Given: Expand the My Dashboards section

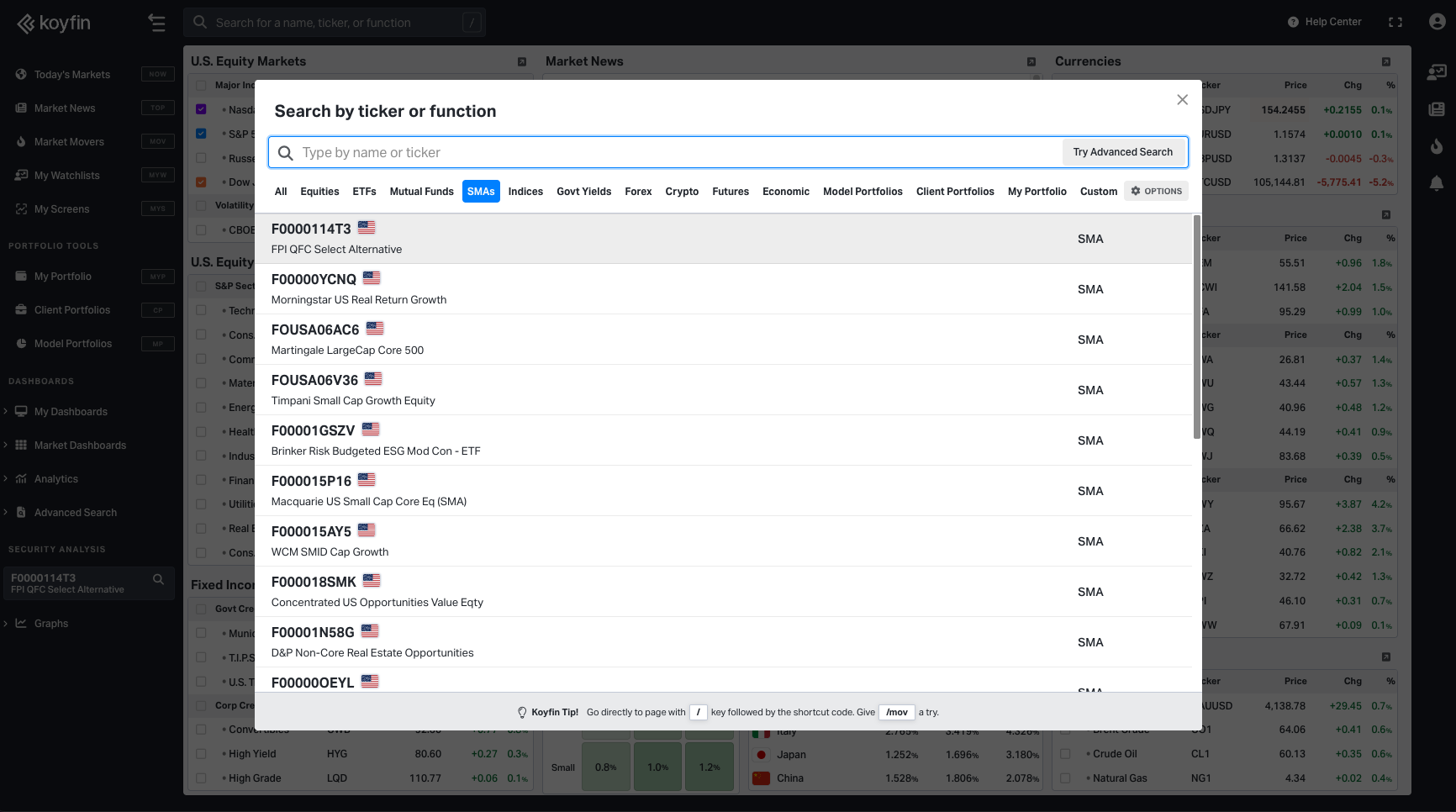Looking at the screenshot, I should (6, 412).
